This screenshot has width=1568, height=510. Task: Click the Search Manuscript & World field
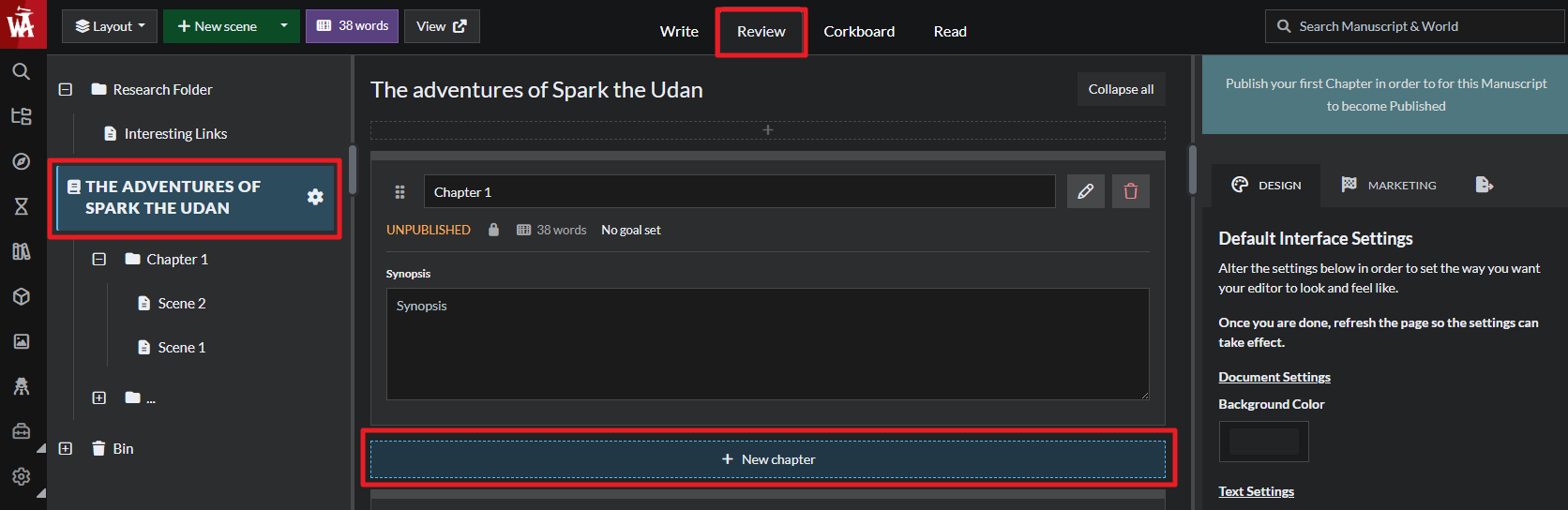[1414, 26]
